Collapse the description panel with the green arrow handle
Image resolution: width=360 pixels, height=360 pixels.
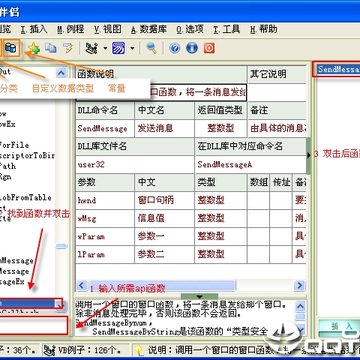[x=199, y=296]
